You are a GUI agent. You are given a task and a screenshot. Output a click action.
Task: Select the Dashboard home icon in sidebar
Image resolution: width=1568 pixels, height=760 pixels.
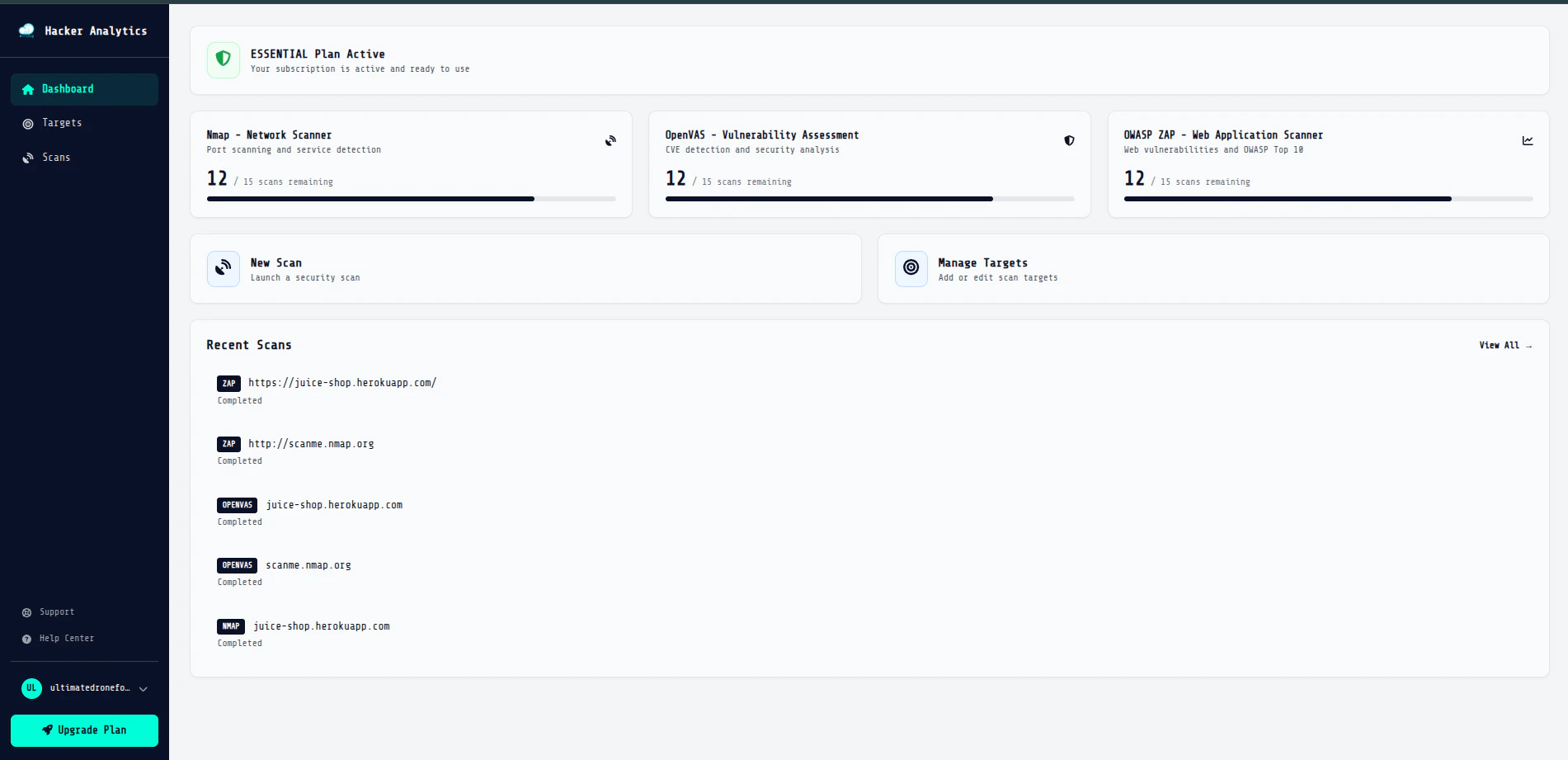28,89
